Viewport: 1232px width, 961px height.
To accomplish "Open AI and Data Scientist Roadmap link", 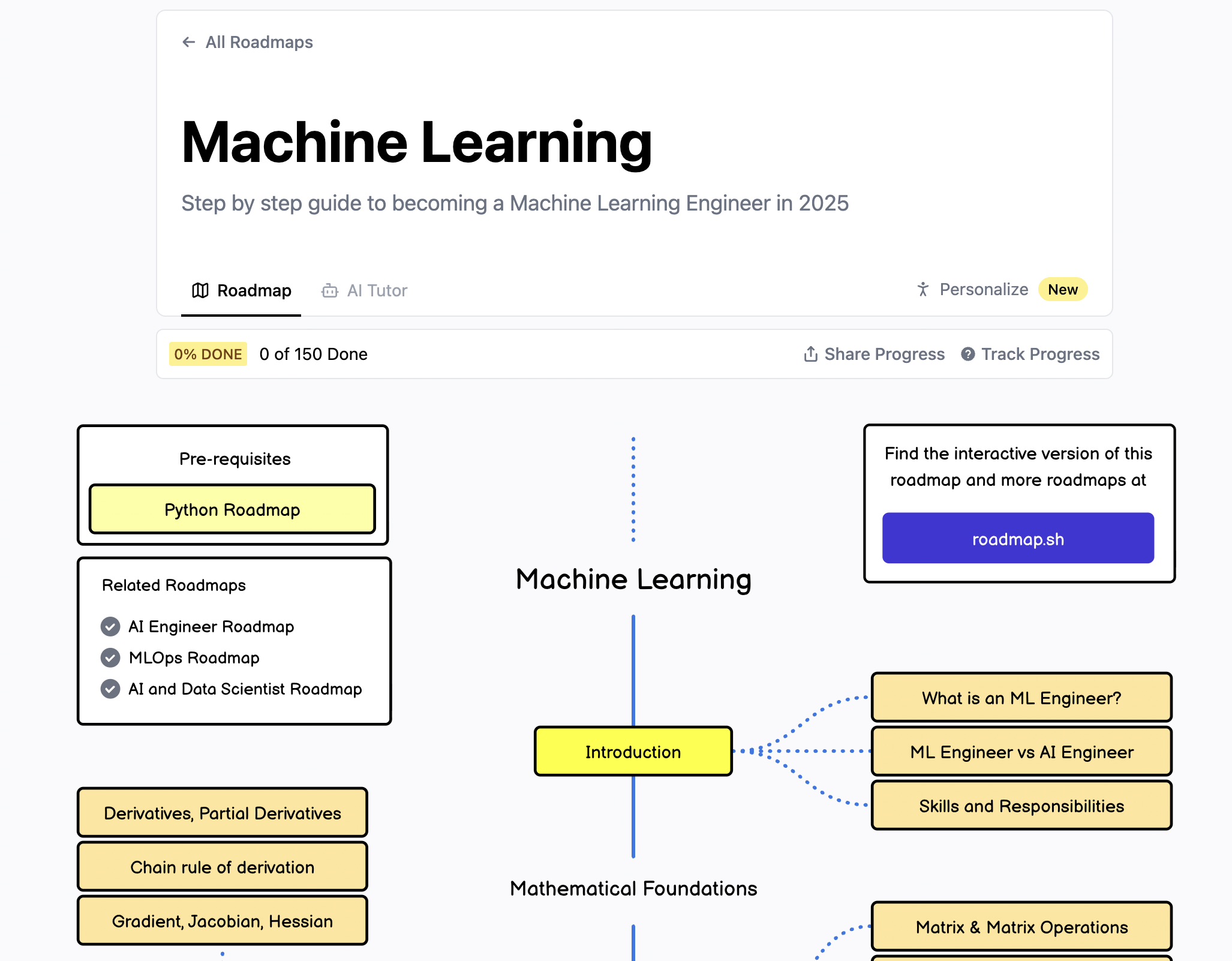I will coord(245,689).
